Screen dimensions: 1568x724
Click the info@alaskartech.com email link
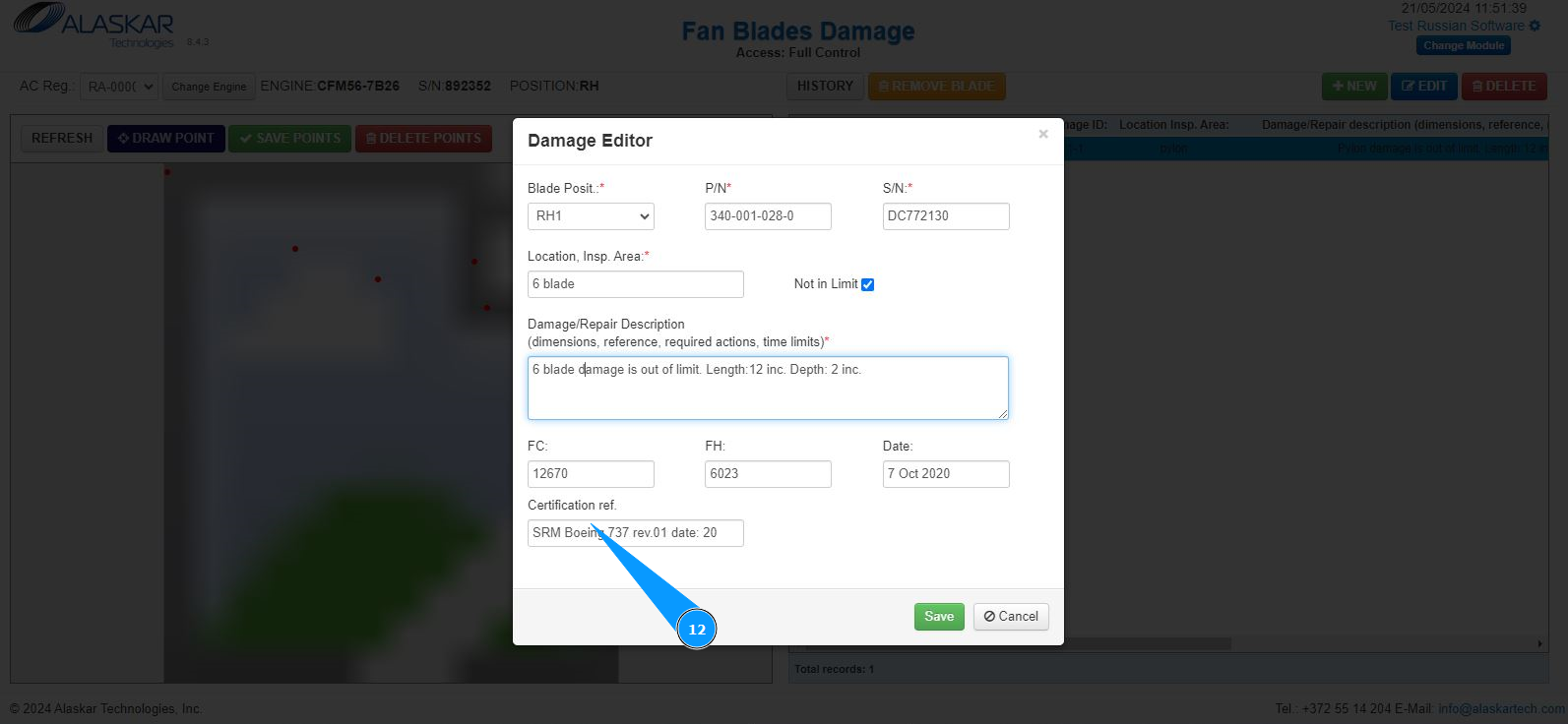[x=1501, y=708]
